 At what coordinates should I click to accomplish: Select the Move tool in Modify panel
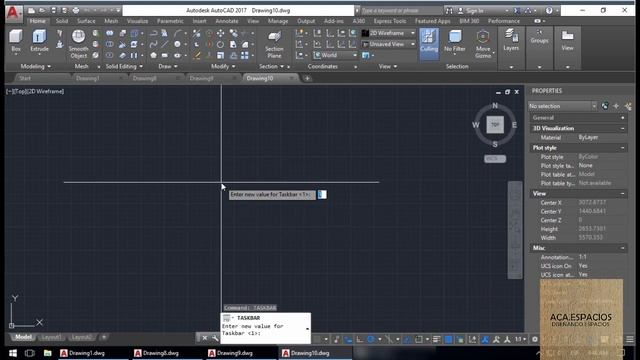220,33
